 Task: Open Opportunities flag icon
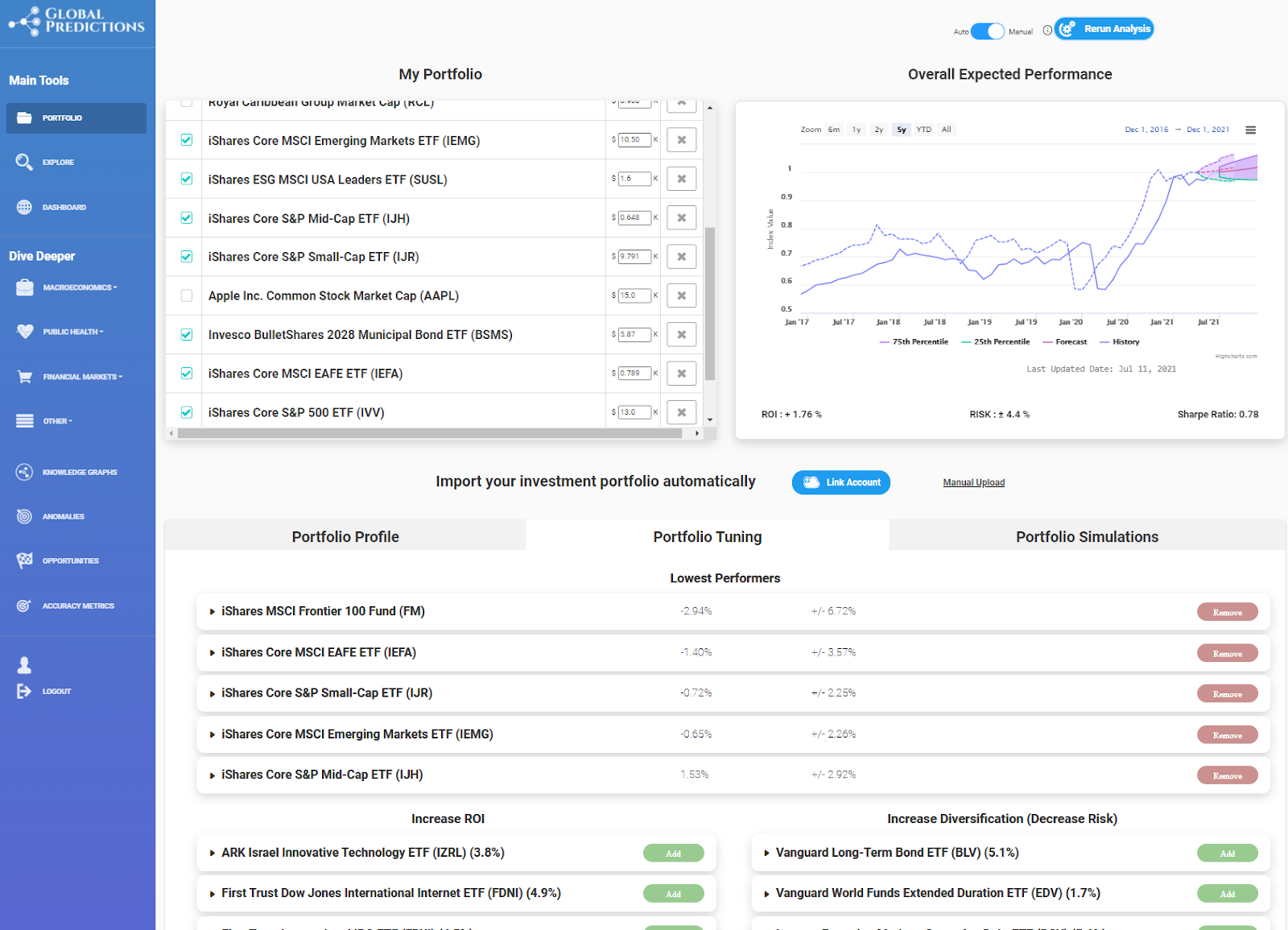point(24,560)
